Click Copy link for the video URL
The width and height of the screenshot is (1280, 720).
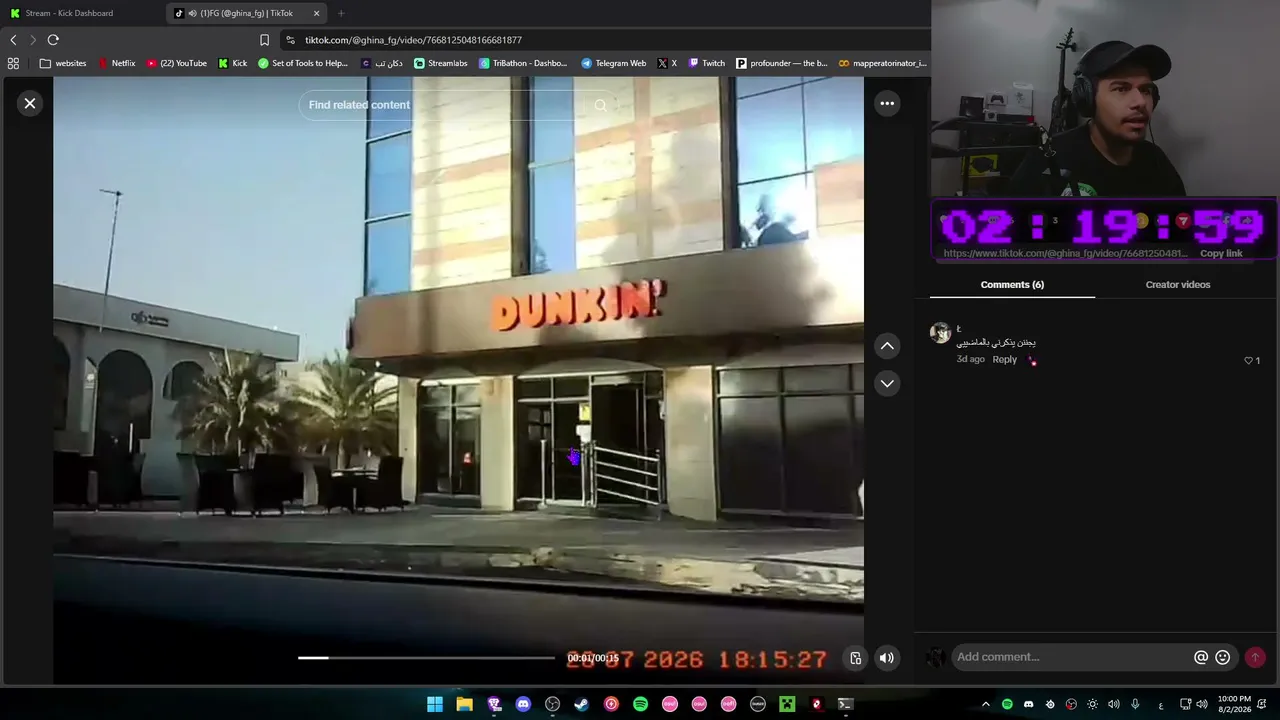pyautogui.click(x=1221, y=254)
